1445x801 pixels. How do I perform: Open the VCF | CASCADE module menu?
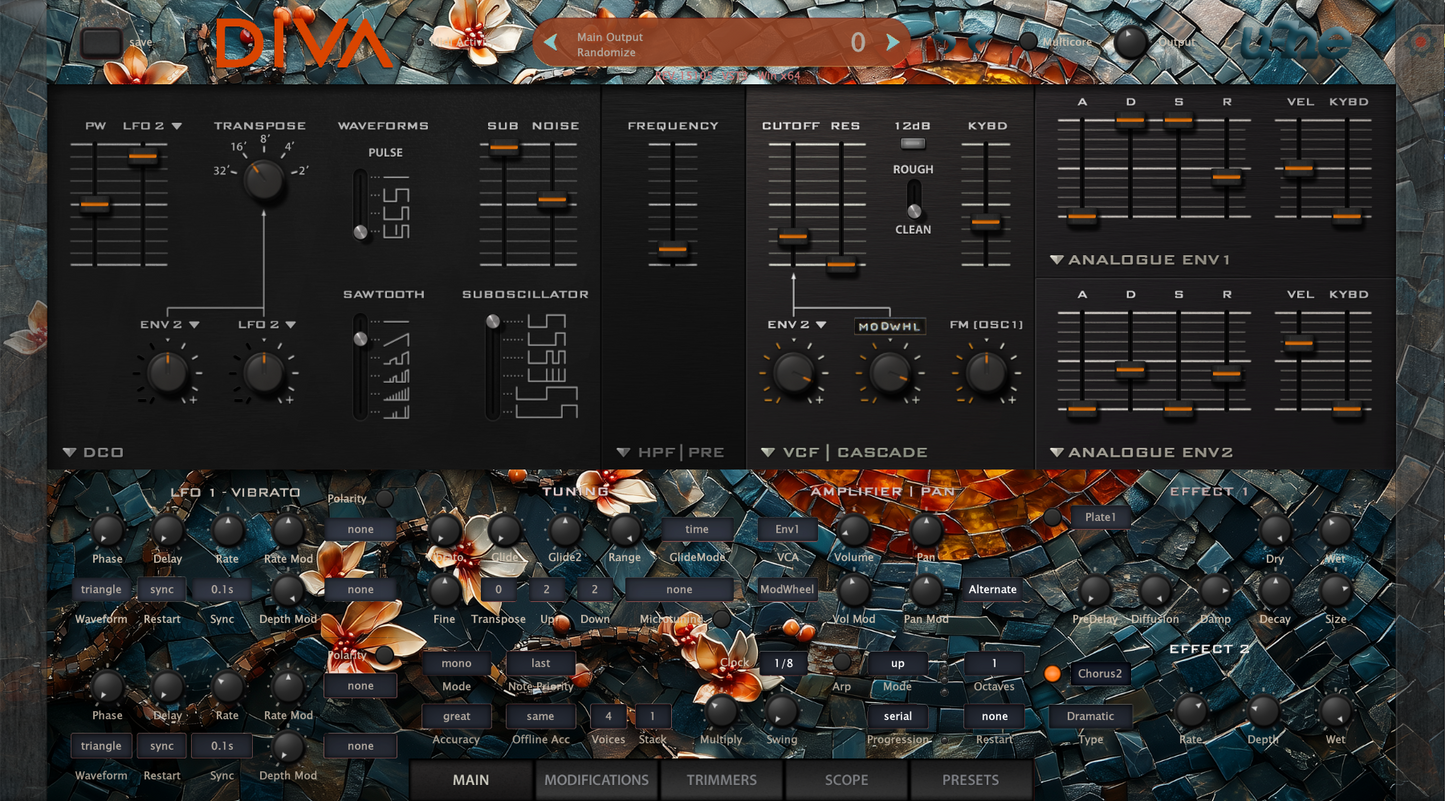(x=844, y=452)
